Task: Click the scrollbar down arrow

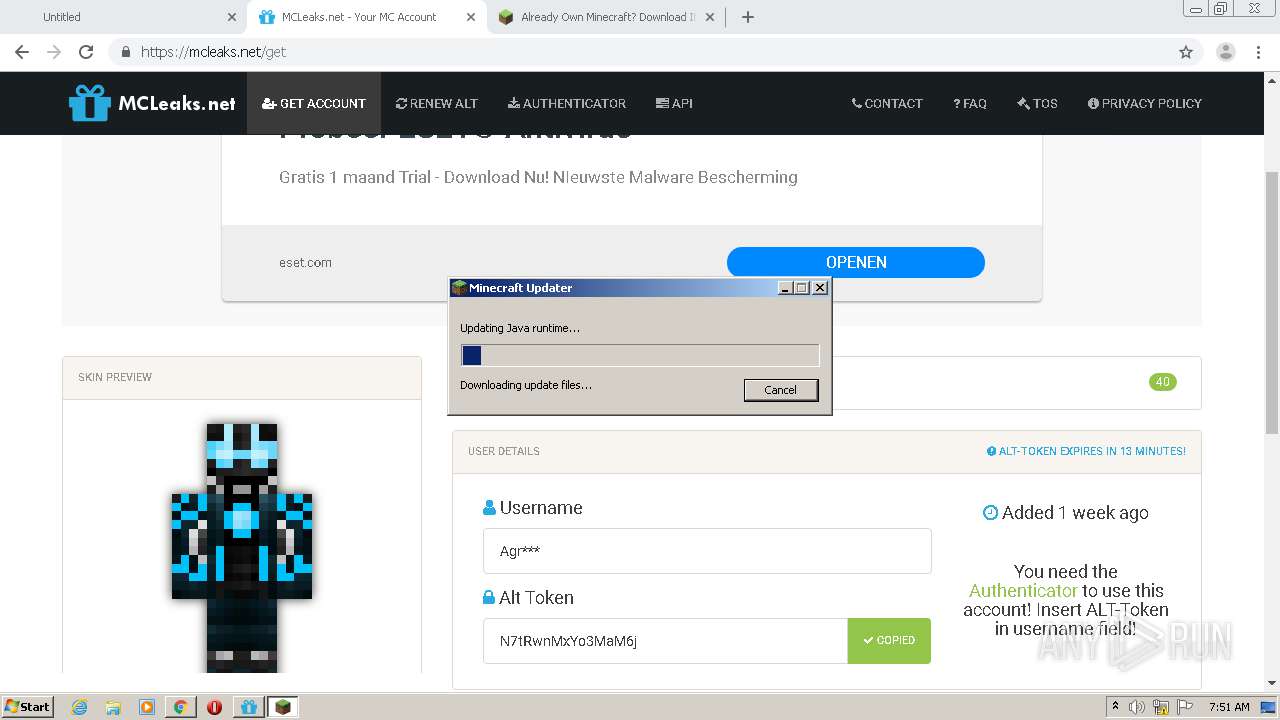Action: tap(1272, 683)
